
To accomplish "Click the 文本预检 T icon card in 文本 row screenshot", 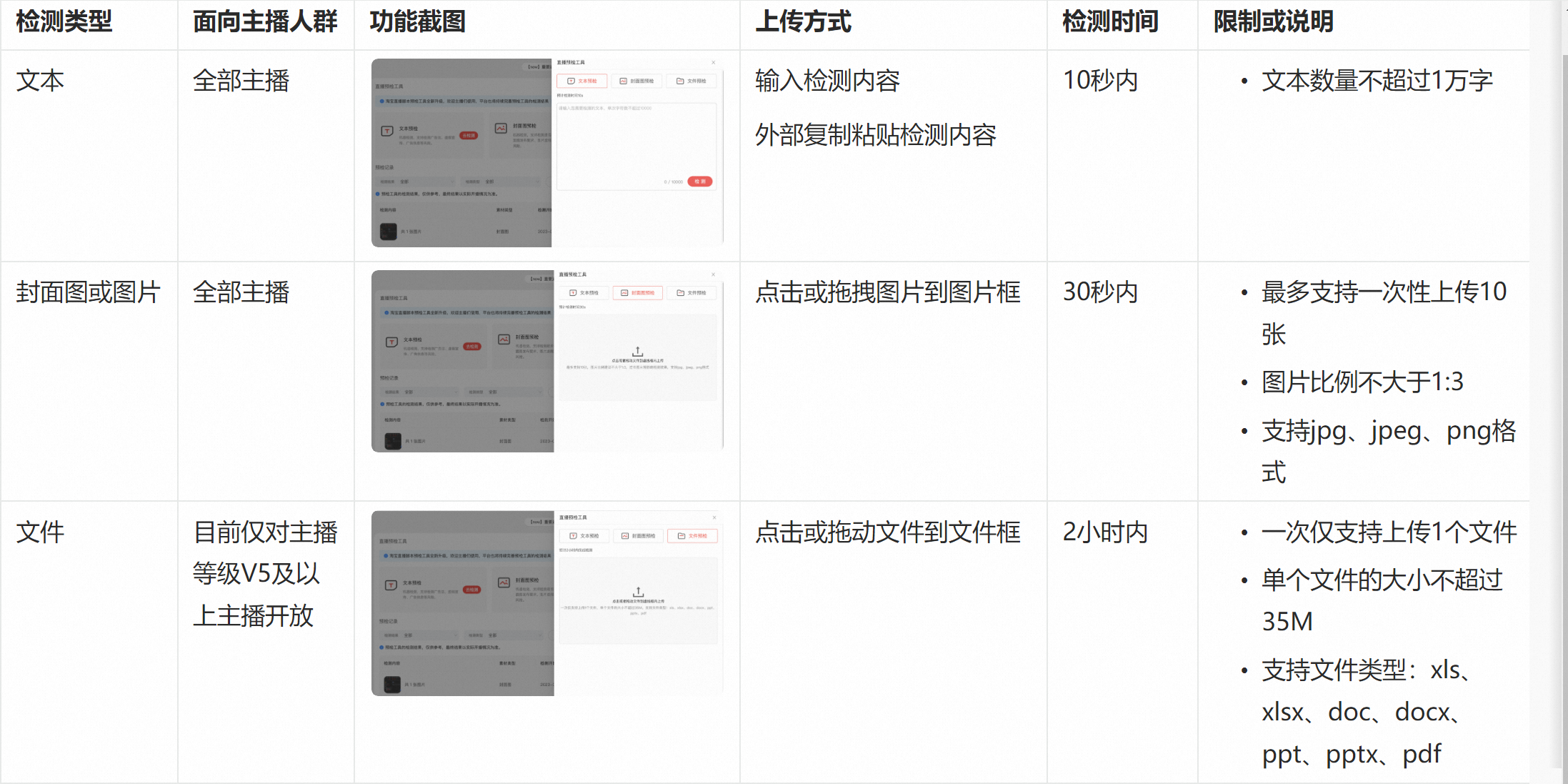I will 431,135.
